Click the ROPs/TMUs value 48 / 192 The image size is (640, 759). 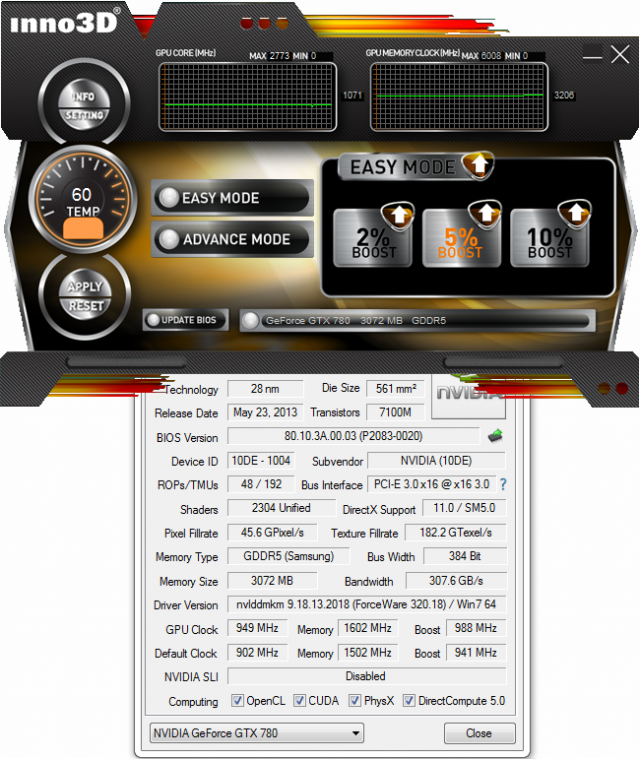pos(261,484)
